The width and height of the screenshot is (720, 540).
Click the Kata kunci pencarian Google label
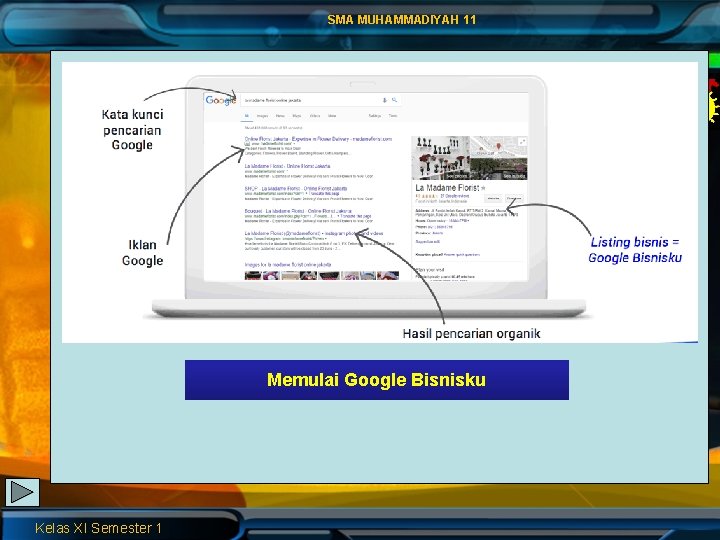click(x=132, y=129)
